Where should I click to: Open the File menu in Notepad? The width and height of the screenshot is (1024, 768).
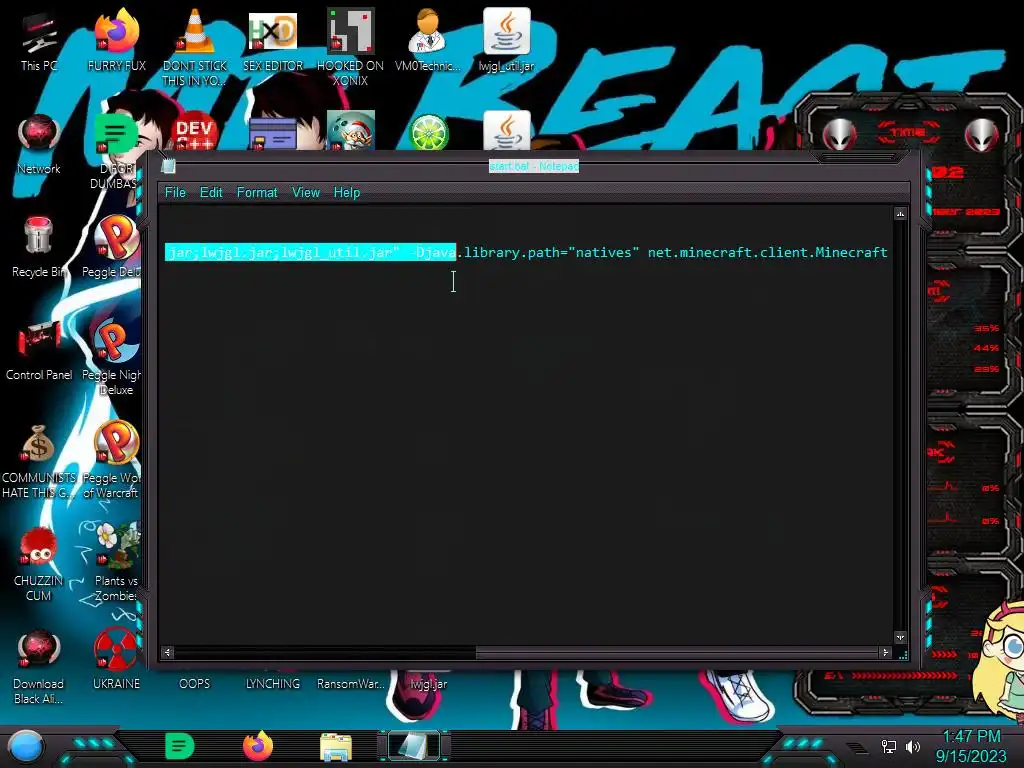pyautogui.click(x=175, y=193)
